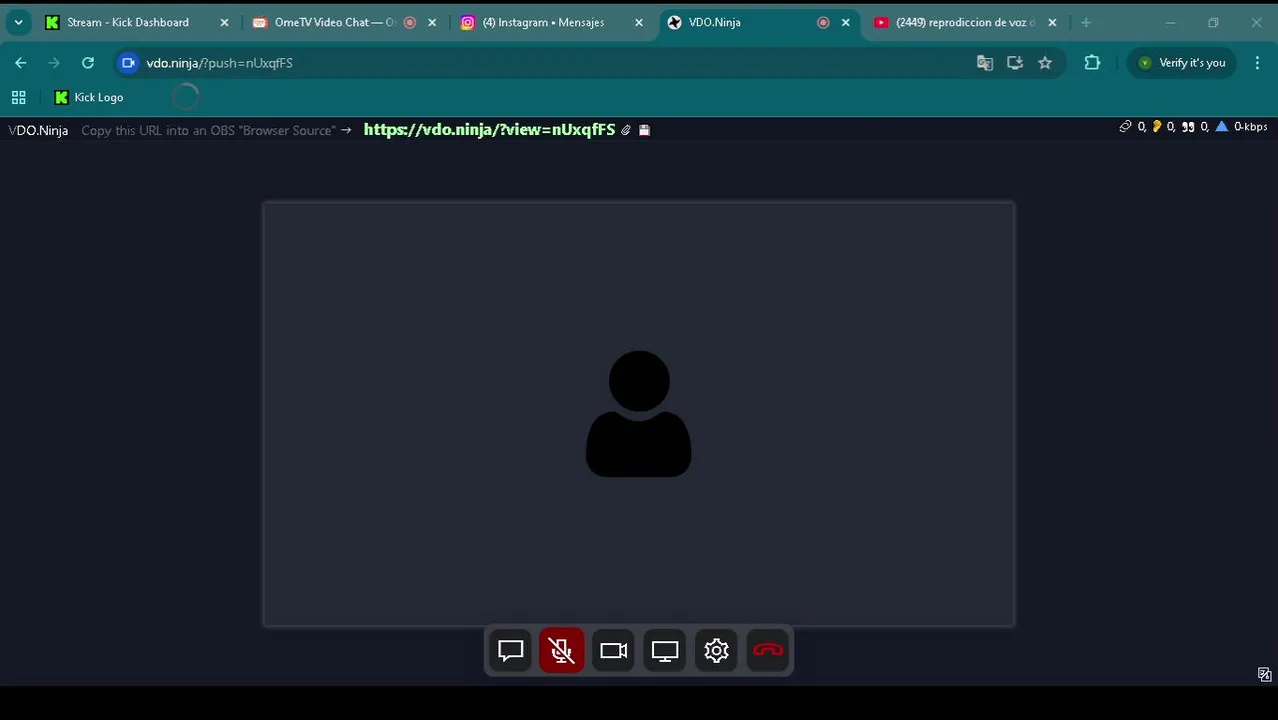Open the VDO.Ninja chat panel
The width and height of the screenshot is (1278, 720).
510,651
